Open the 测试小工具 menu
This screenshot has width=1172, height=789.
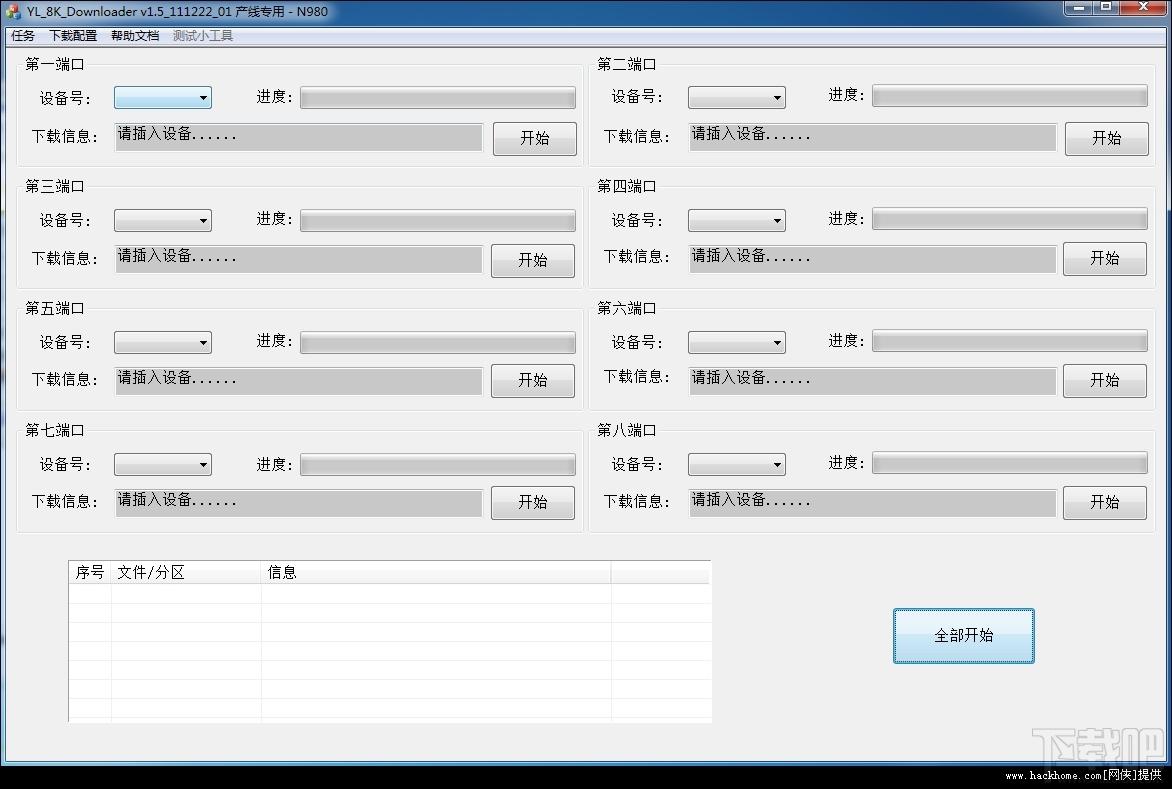coord(203,36)
